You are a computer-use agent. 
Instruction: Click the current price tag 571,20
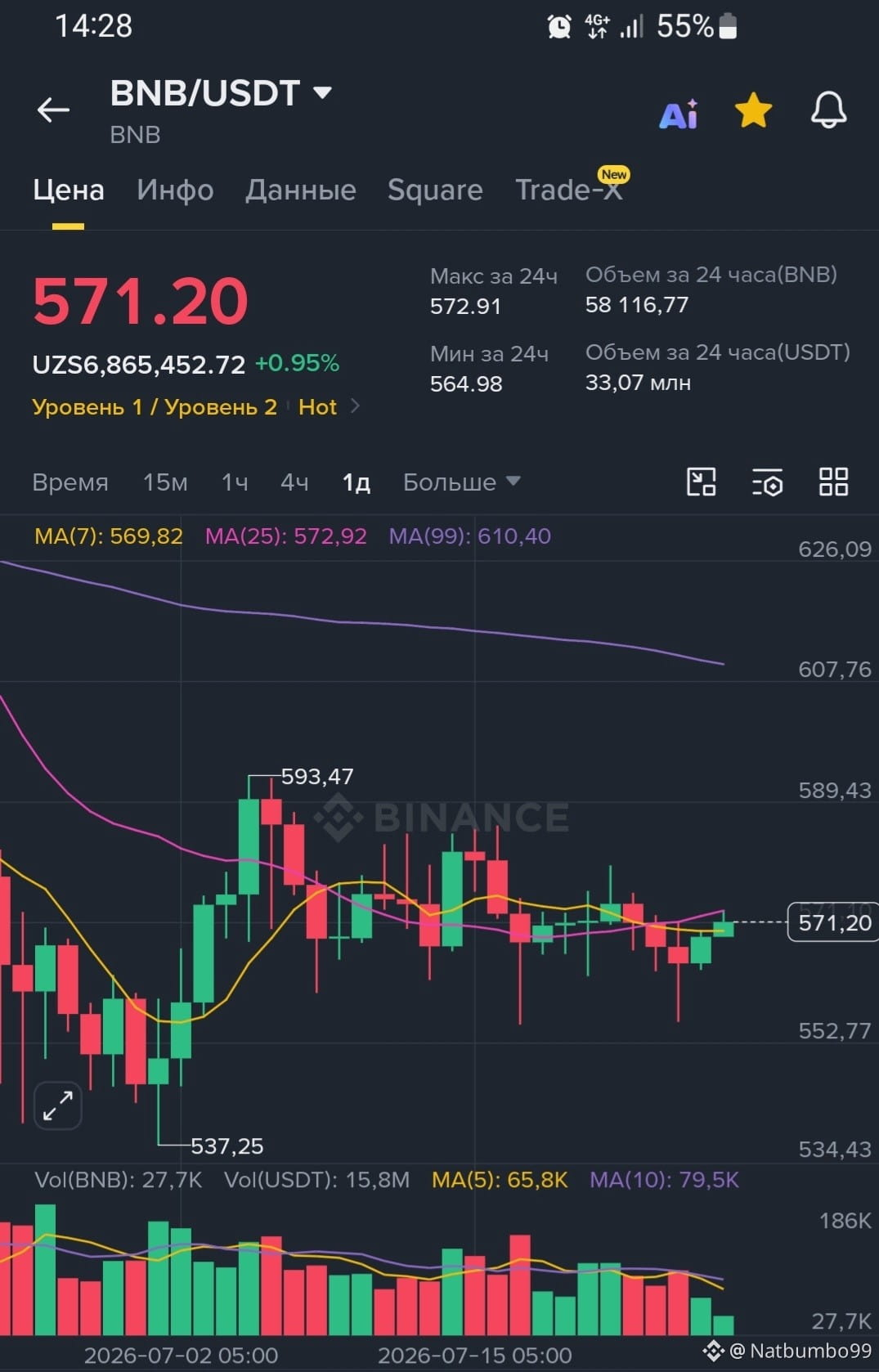833,922
